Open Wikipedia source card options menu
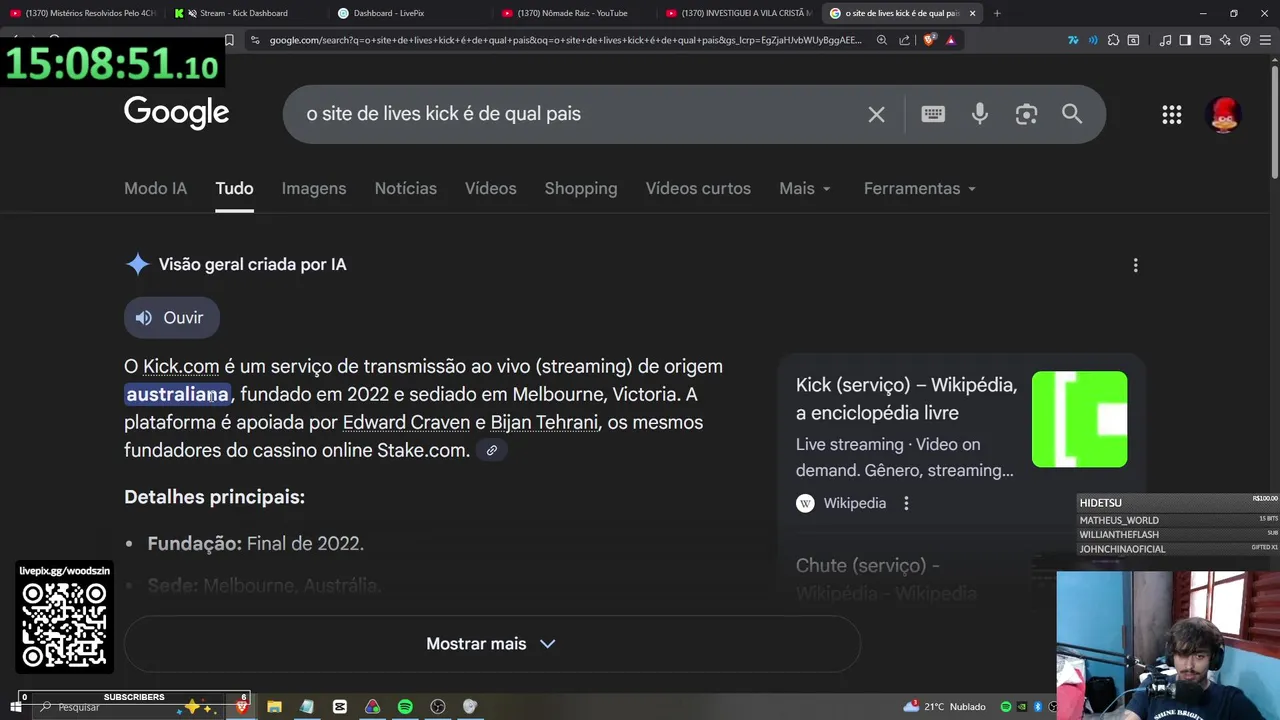 click(x=906, y=503)
